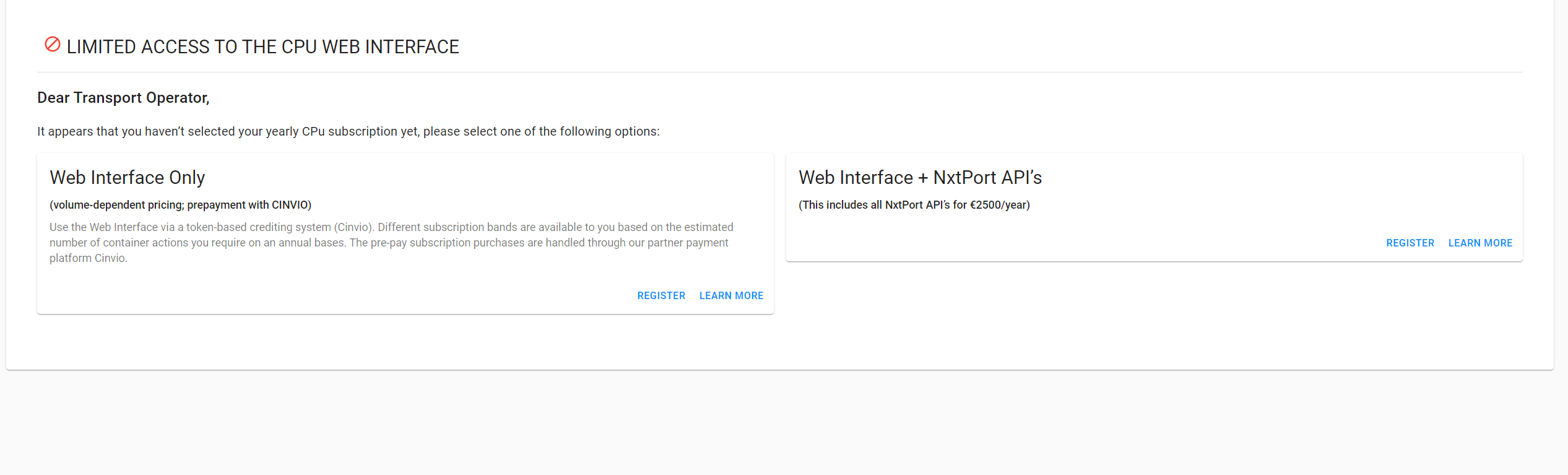Click the "Web Interface Only" card title

coord(127,178)
